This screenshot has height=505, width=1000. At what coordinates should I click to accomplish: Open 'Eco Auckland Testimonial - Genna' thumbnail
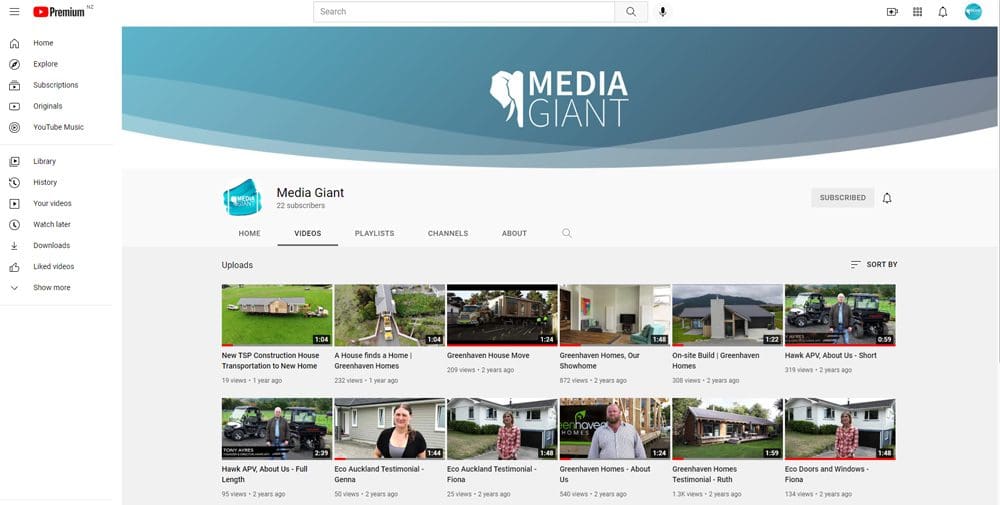(x=390, y=429)
